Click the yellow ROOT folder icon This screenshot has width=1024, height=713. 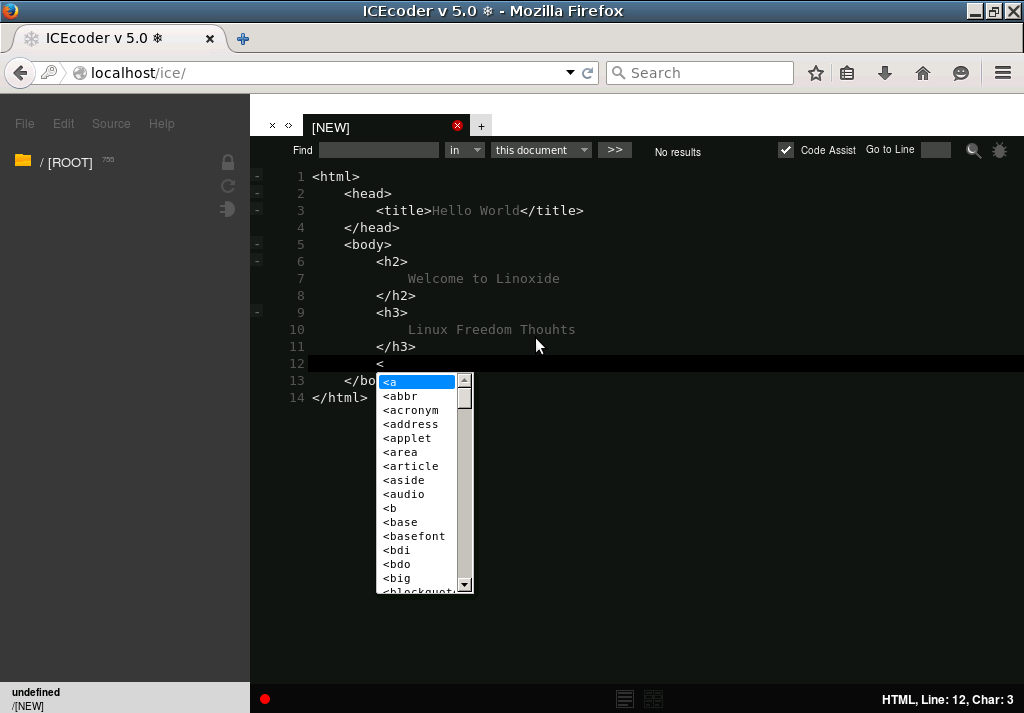coord(23,161)
